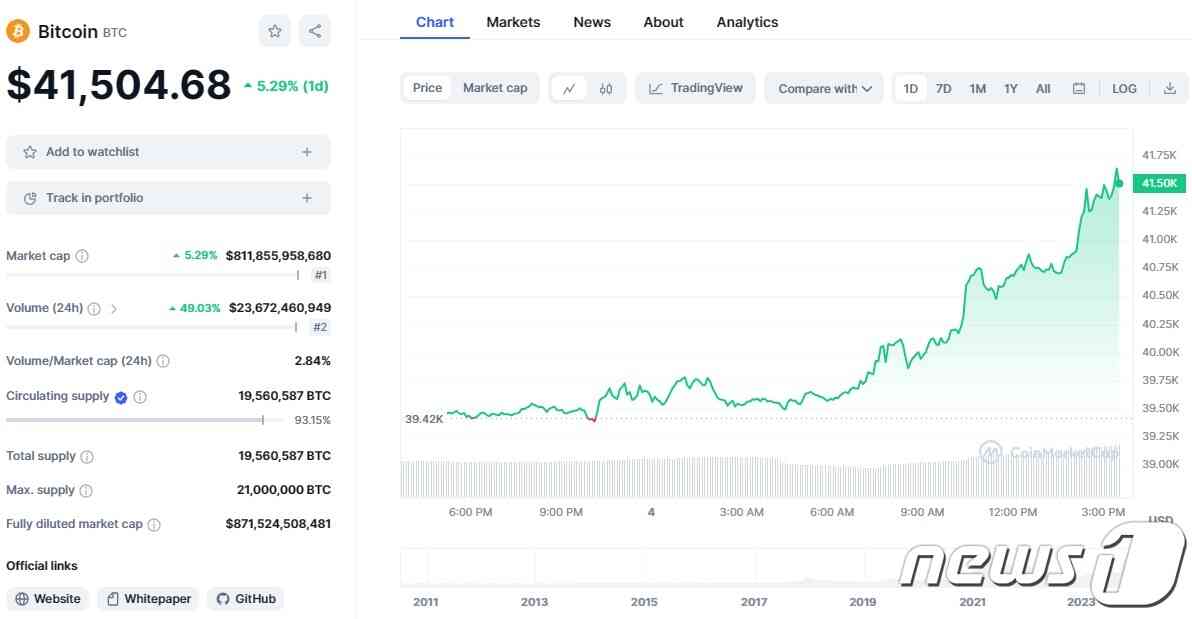1192x619 pixels.
Task: Open the Analytics tab
Action: [747, 22]
